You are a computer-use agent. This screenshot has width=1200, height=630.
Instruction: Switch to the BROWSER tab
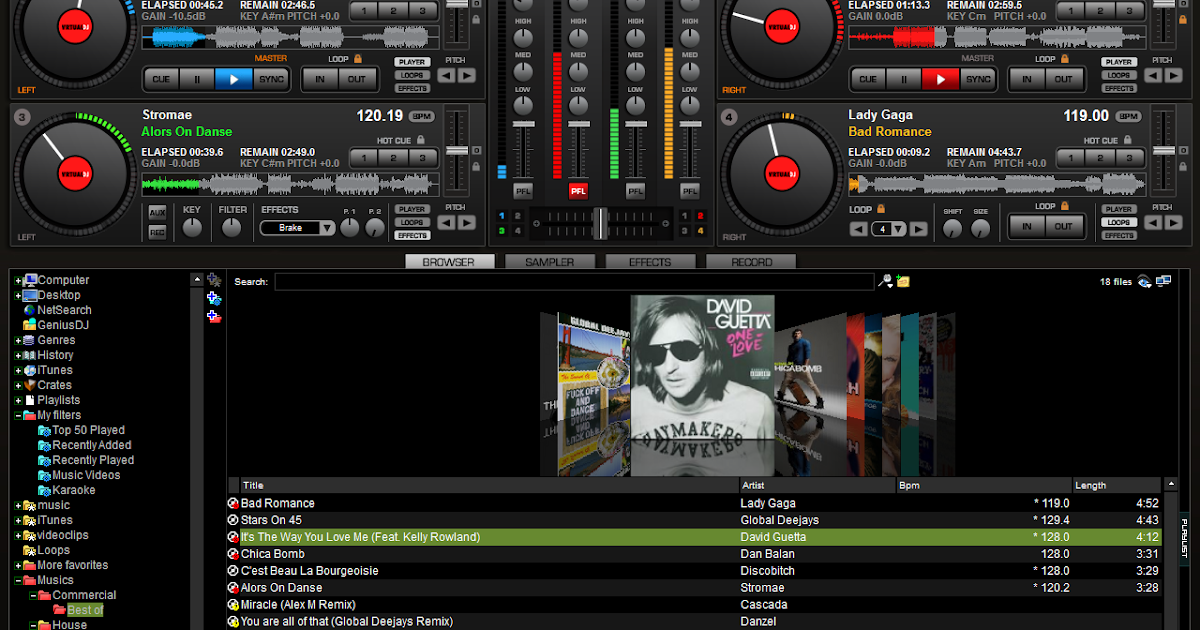pyautogui.click(x=449, y=262)
